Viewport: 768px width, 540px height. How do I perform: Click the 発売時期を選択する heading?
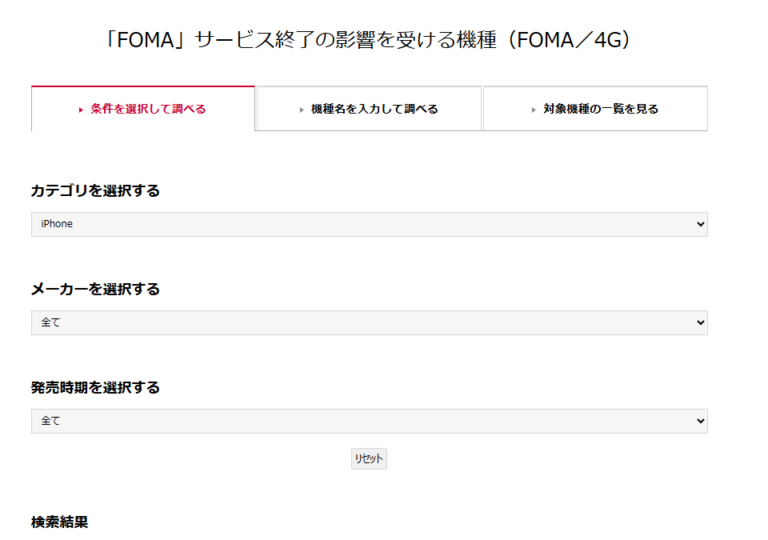point(95,387)
